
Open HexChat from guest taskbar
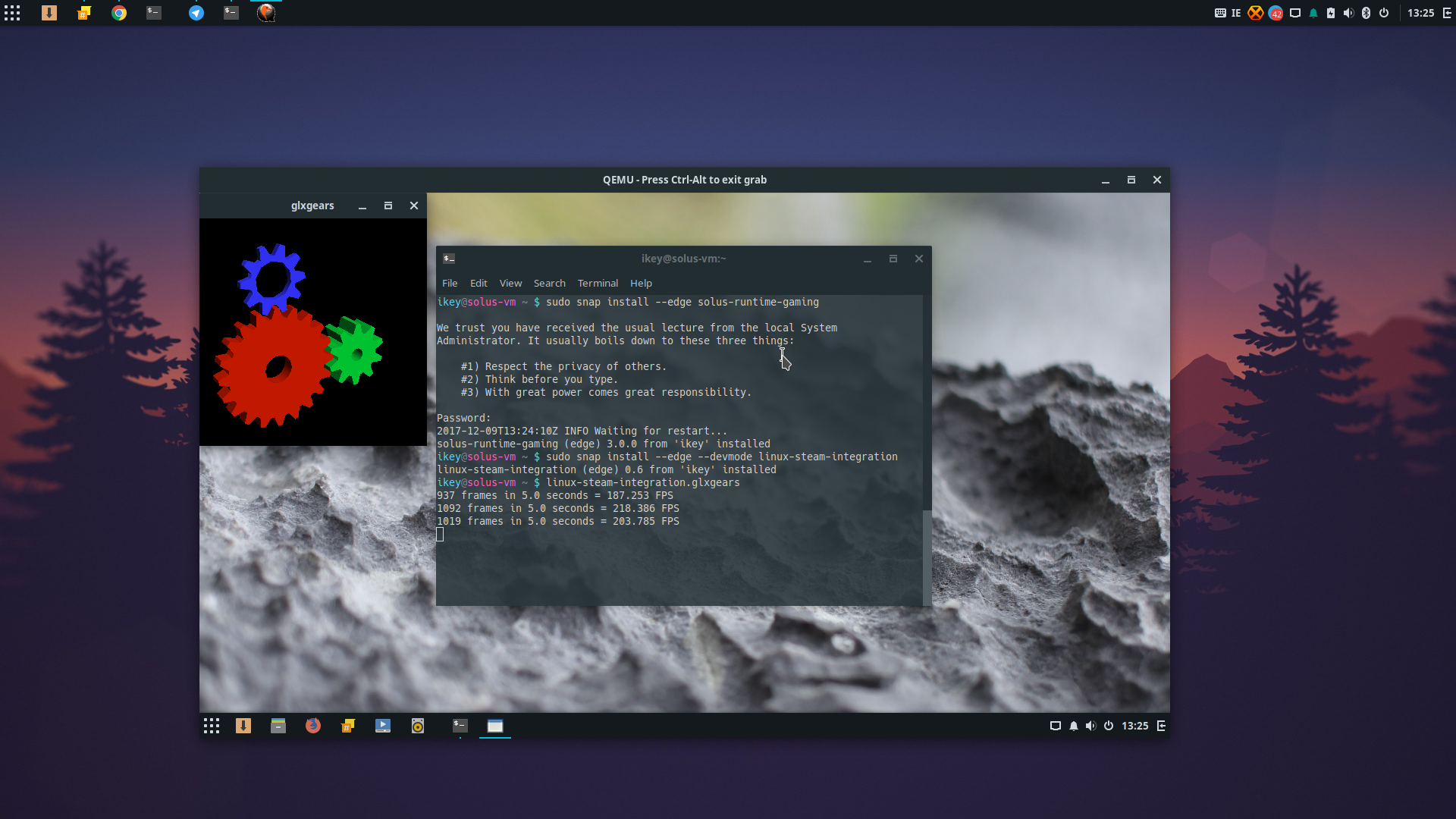tap(348, 726)
